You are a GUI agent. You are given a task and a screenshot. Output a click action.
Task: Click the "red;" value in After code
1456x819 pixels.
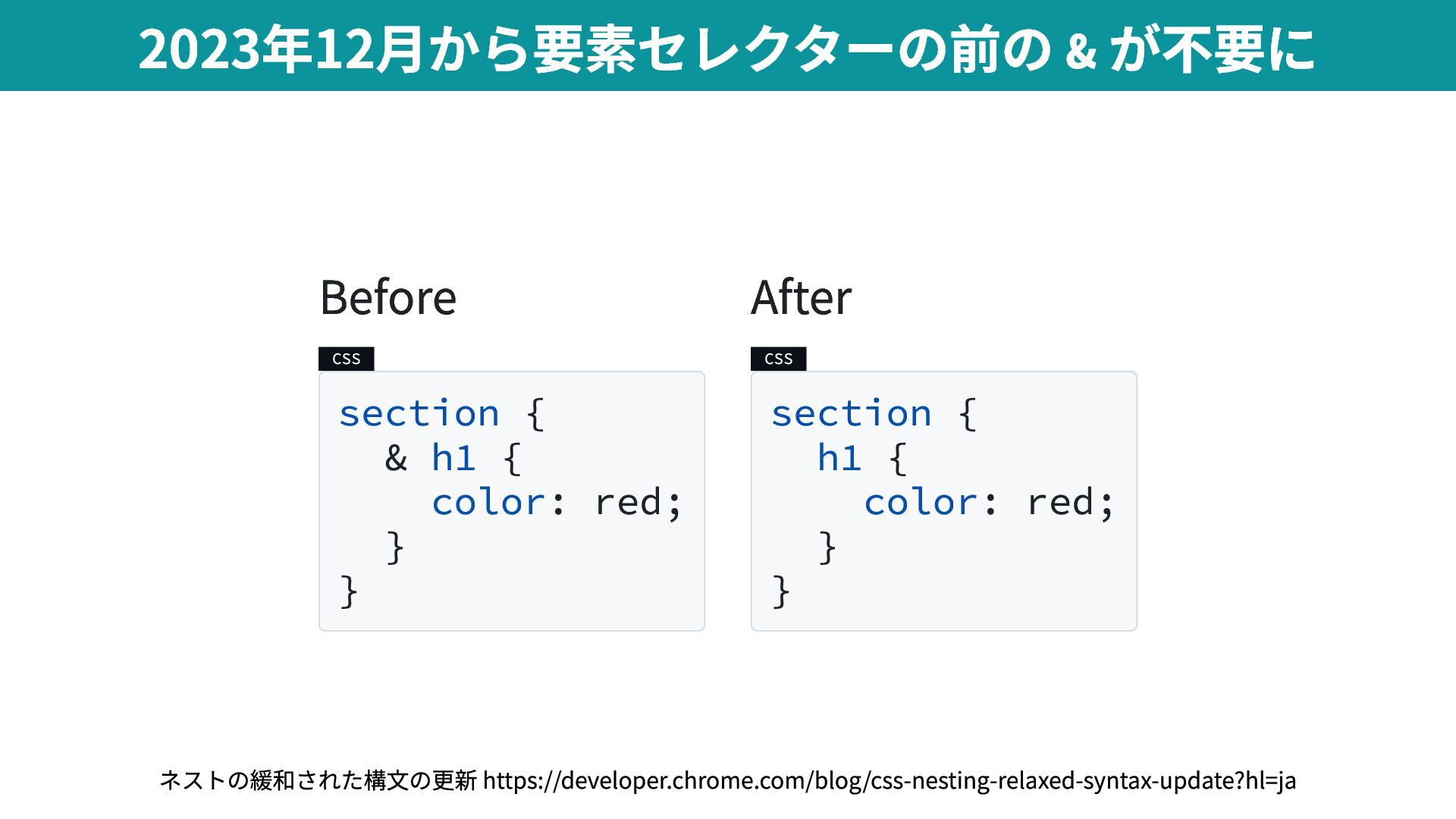[x=1071, y=503]
